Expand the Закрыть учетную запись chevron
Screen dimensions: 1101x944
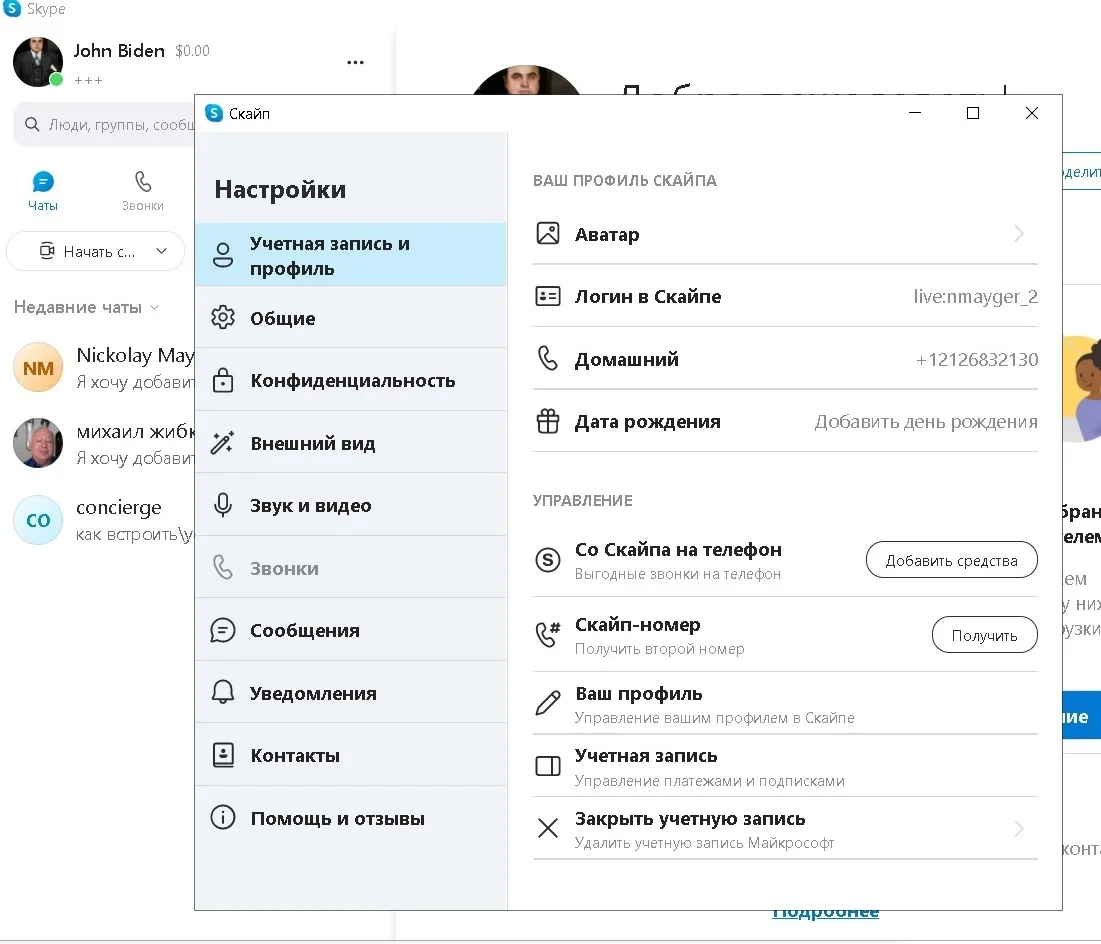[x=1020, y=829]
